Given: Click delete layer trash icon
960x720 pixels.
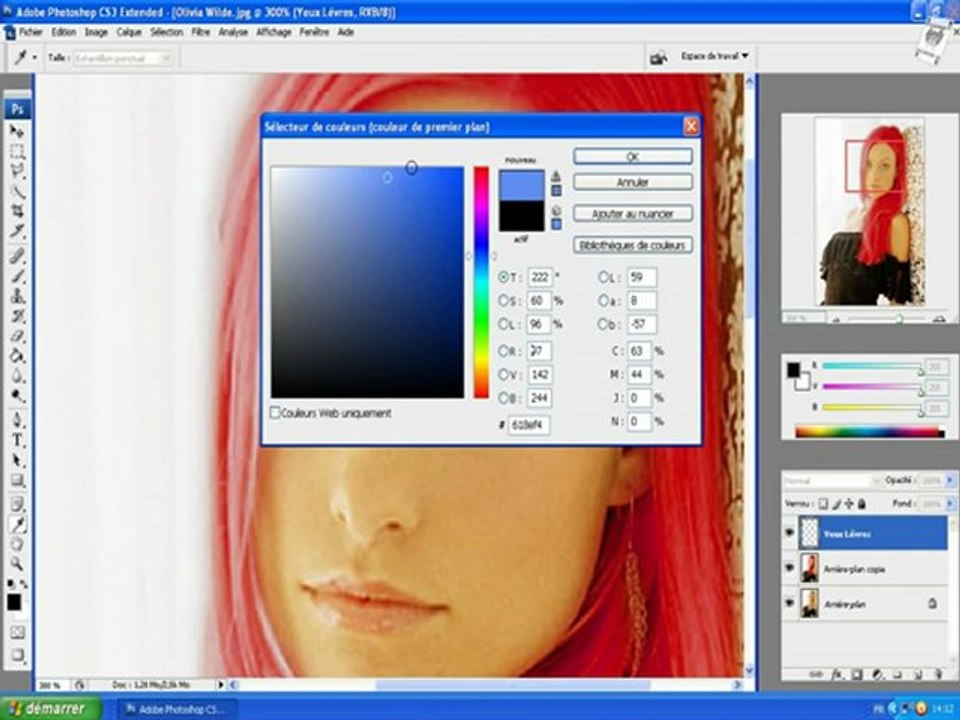Looking at the screenshot, I should pyautogui.click(x=938, y=674).
